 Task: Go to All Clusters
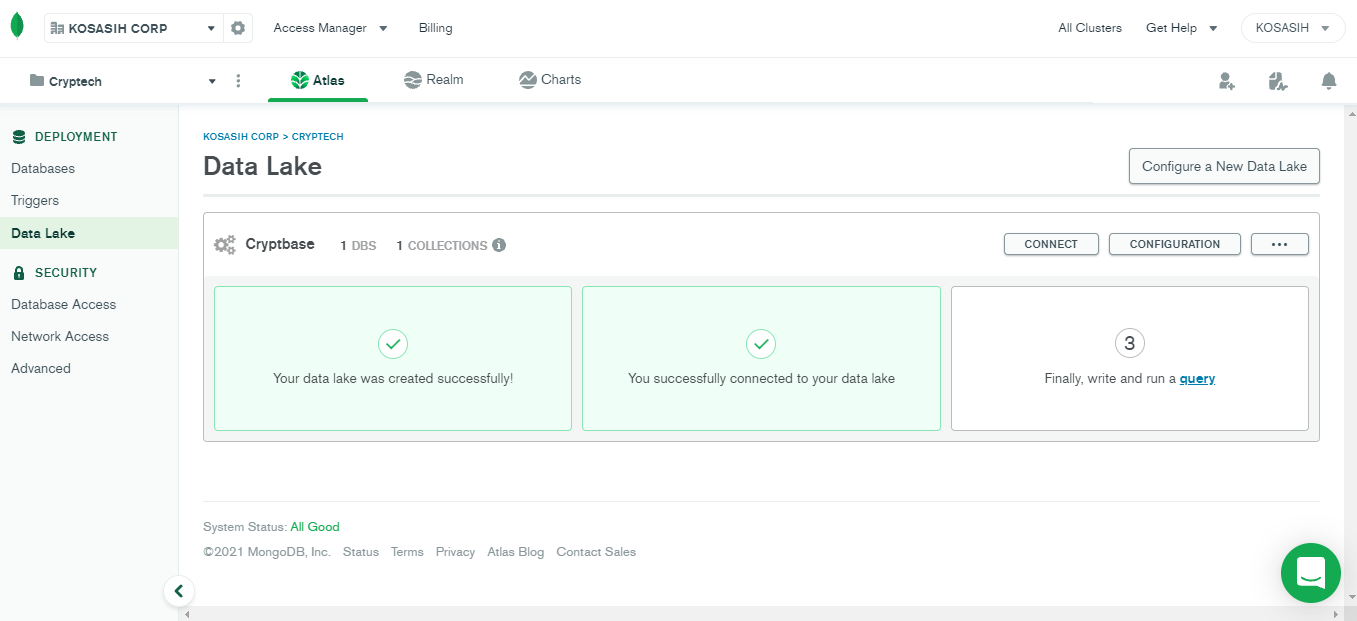[x=1090, y=28]
